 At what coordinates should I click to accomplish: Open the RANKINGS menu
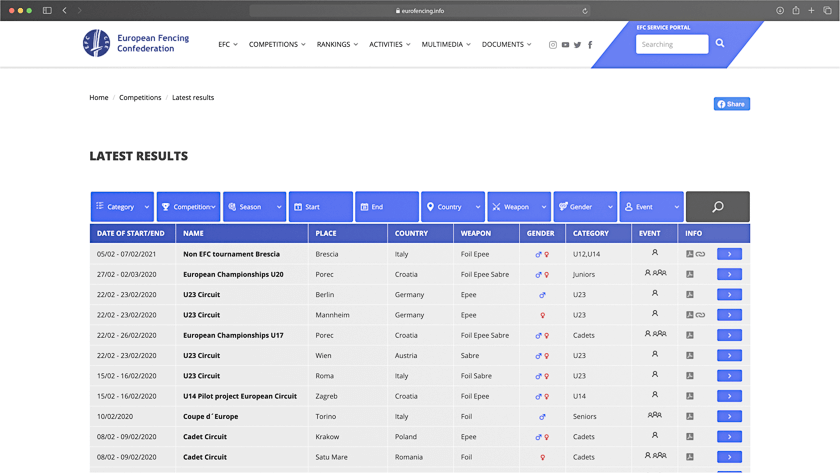[x=337, y=45]
